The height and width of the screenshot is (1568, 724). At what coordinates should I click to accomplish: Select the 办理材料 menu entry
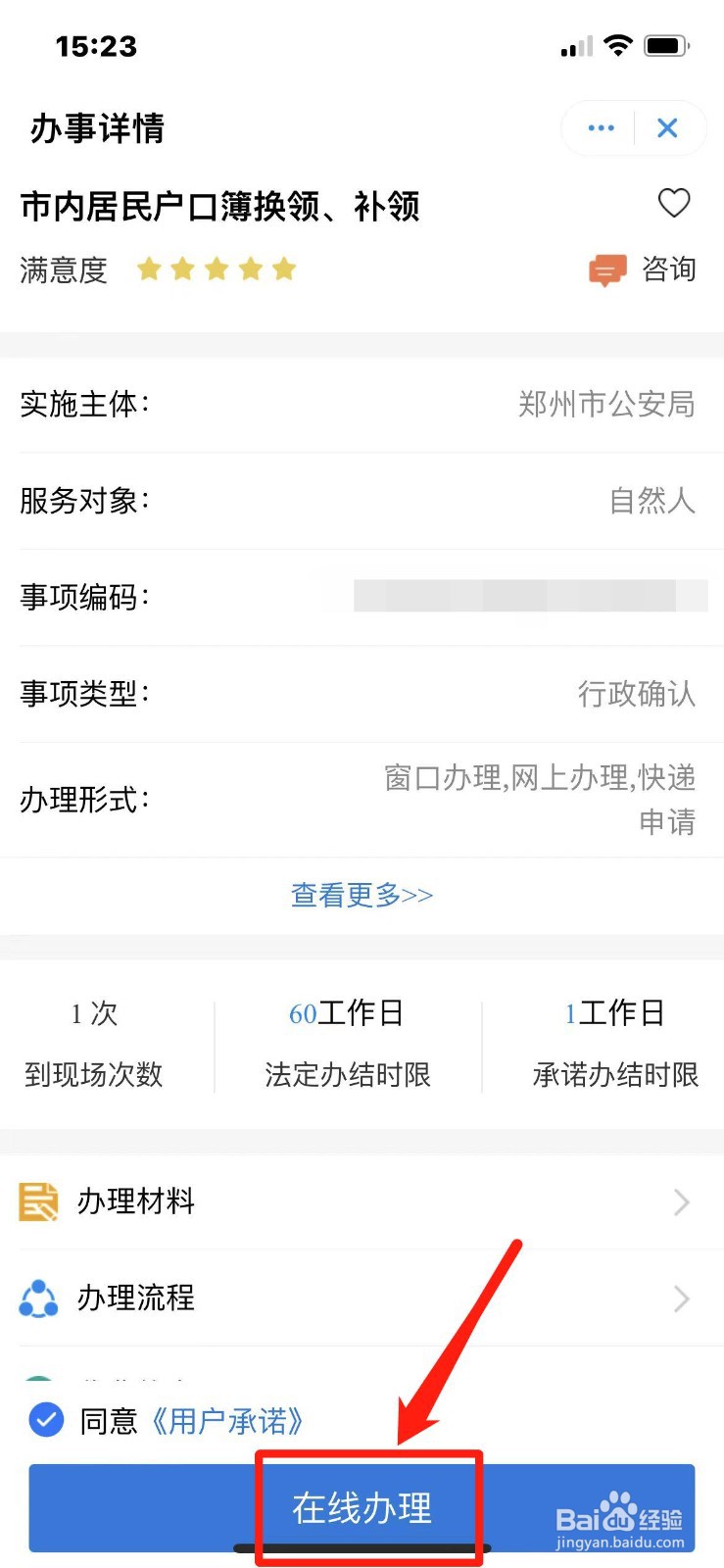pyautogui.click(x=362, y=1201)
